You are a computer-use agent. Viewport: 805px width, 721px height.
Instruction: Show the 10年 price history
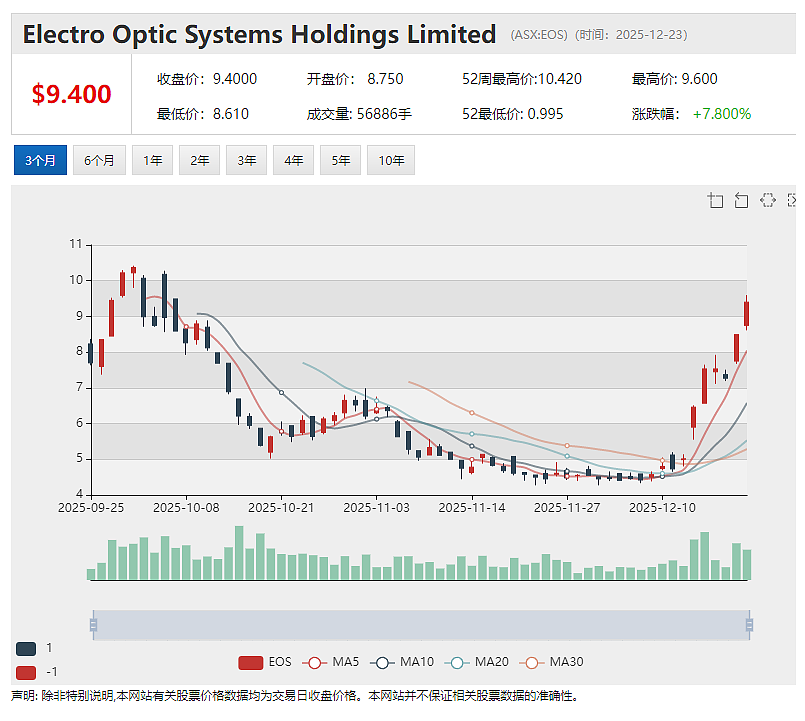coord(391,160)
